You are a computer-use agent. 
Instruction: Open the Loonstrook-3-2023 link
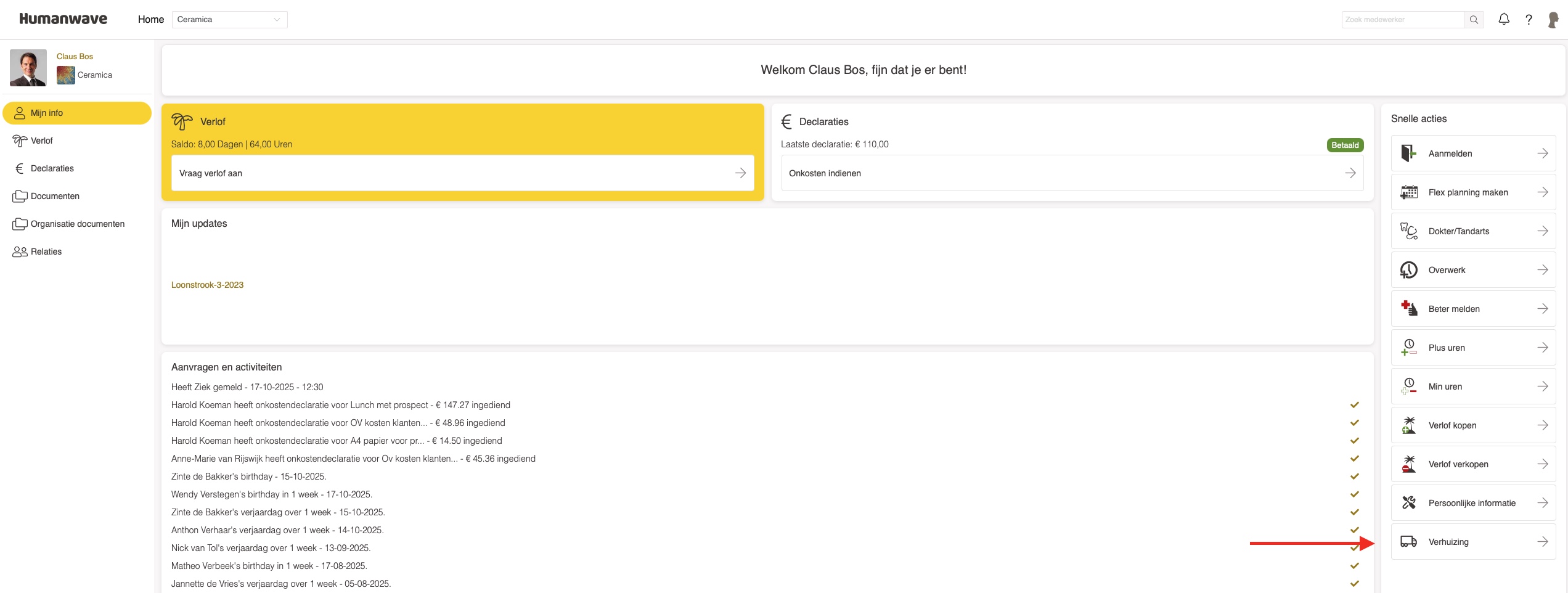coord(207,285)
